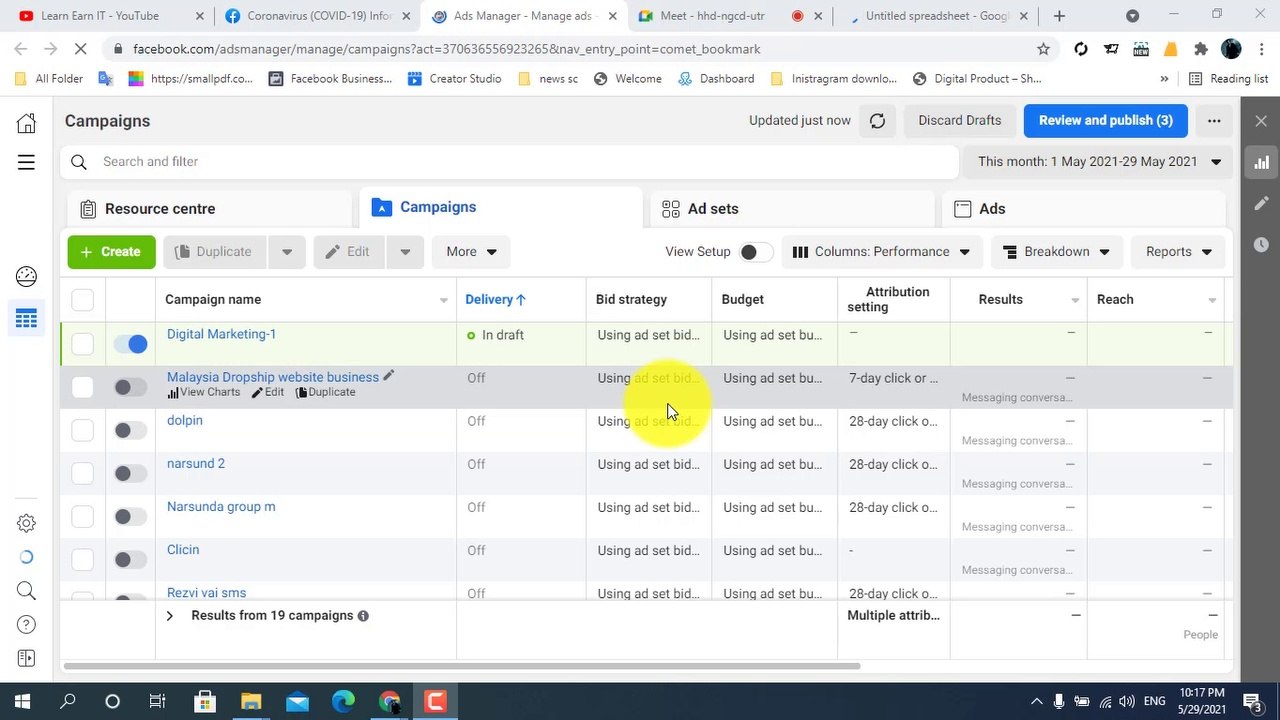Check the Digital Marketing-1 row checkbox

click(x=83, y=344)
